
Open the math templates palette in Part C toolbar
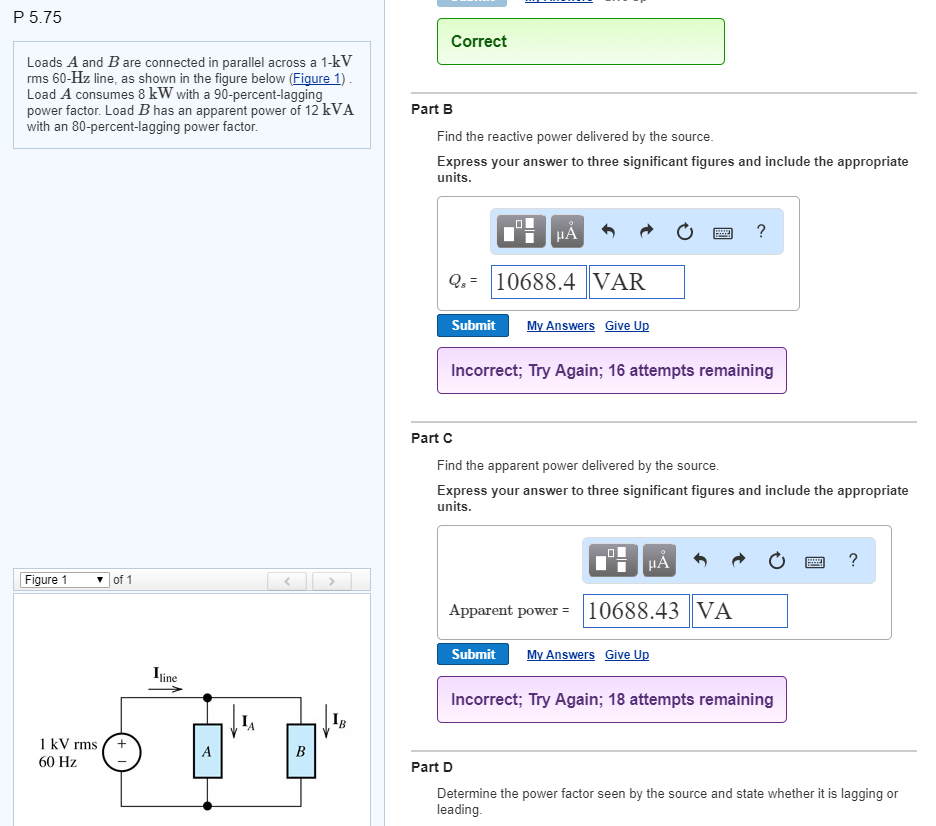click(x=612, y=561)
